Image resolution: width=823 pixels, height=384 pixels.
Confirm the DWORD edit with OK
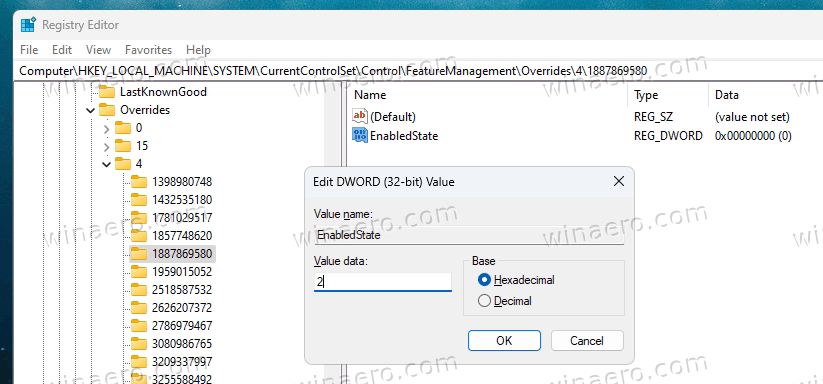click(504, 340)
